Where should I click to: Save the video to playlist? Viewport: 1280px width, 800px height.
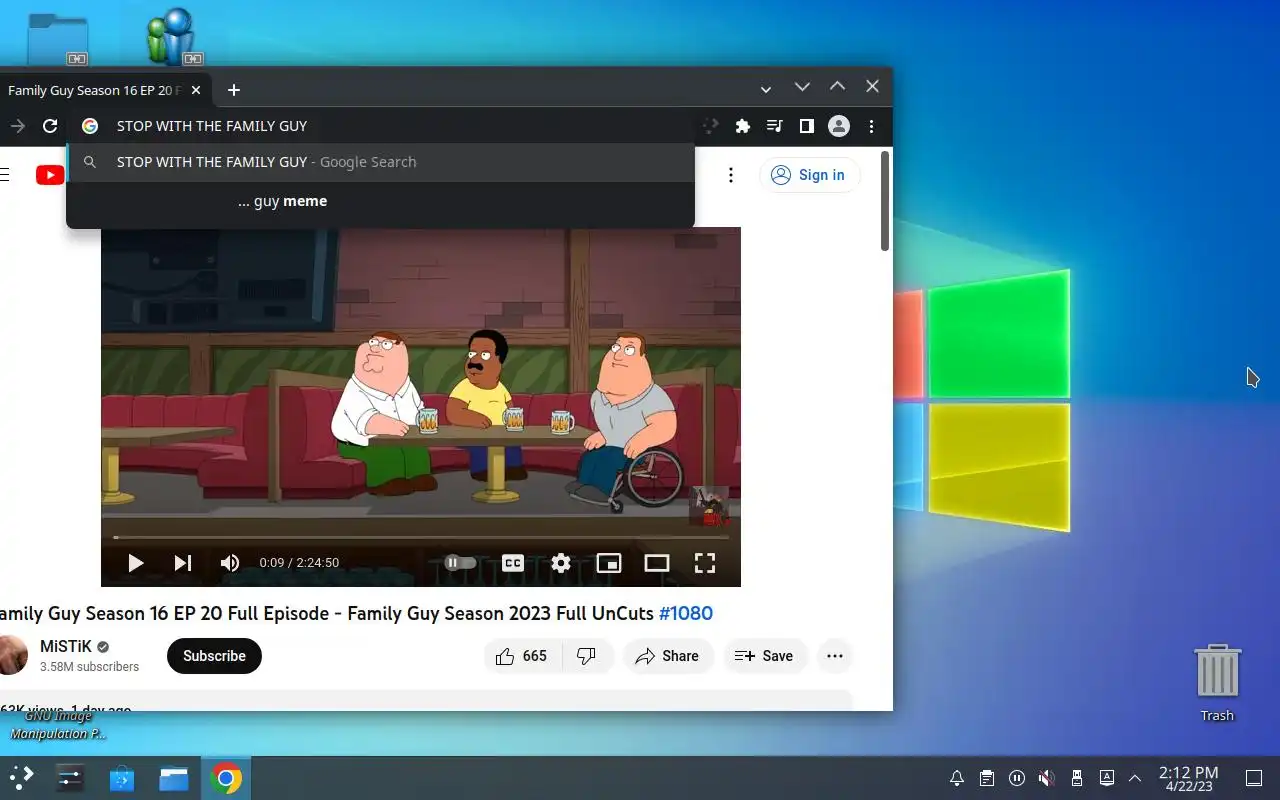click(x=765, y=656)
